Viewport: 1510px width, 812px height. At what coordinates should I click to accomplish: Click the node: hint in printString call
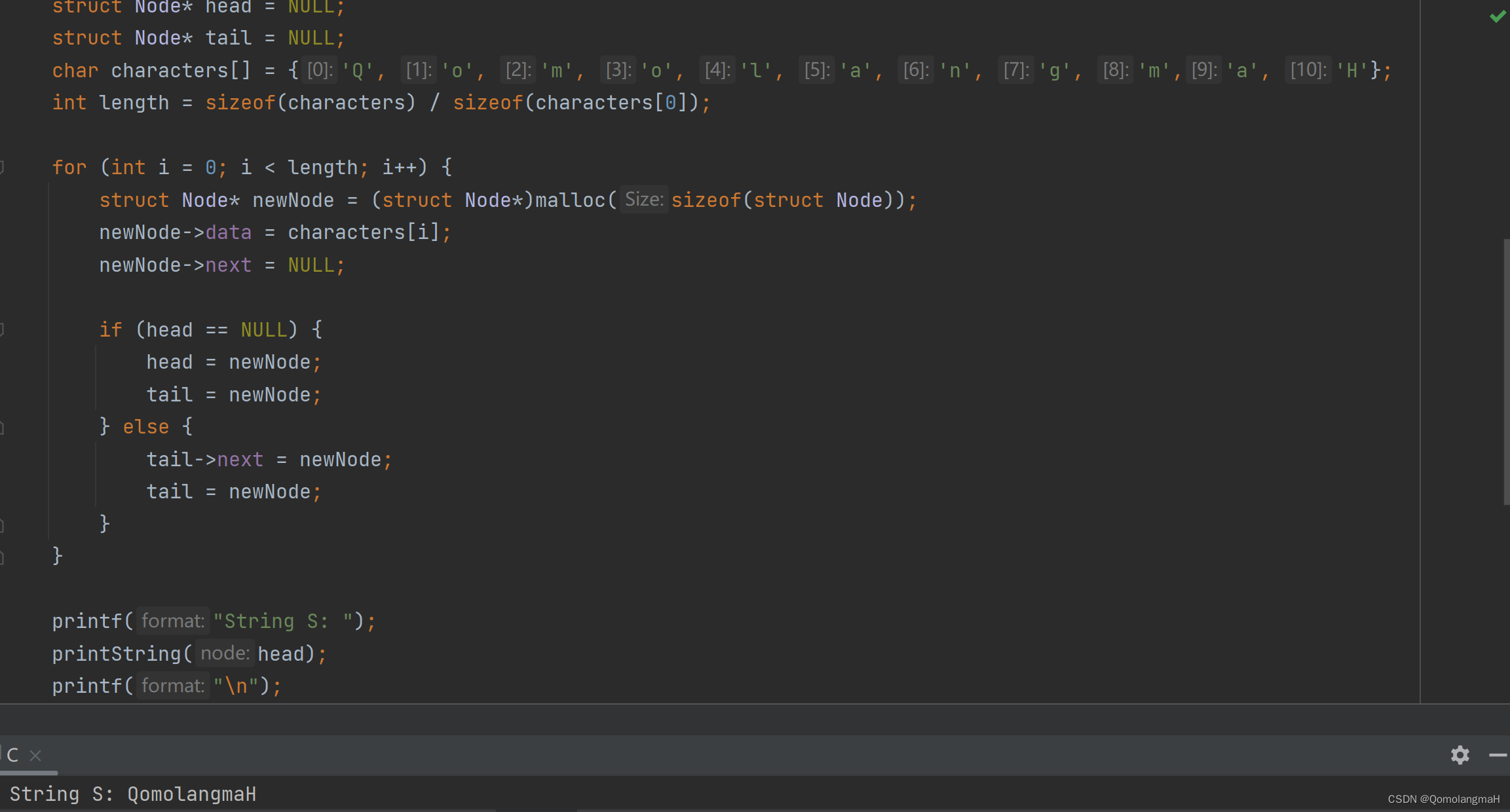tap(225, 654)
